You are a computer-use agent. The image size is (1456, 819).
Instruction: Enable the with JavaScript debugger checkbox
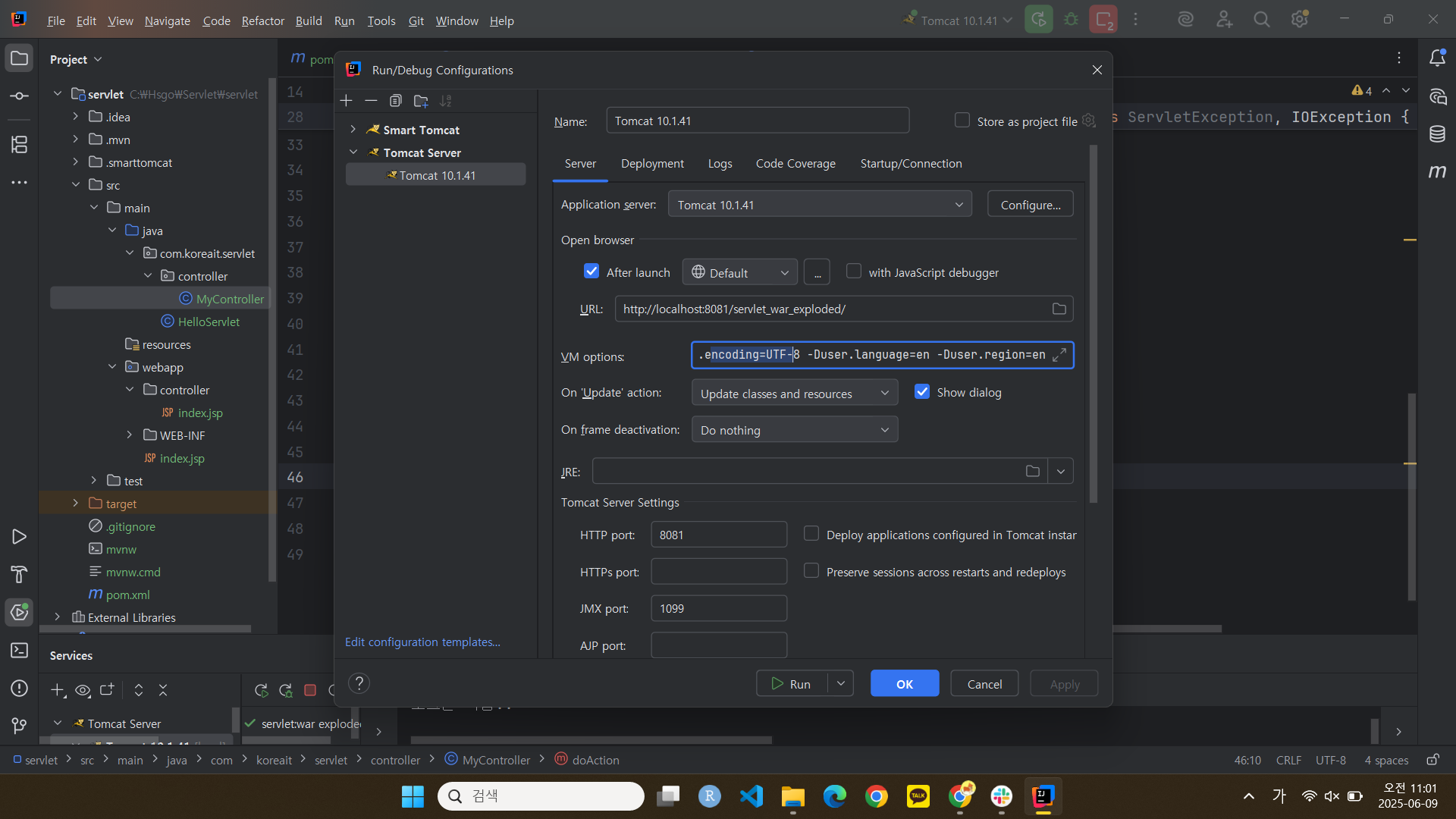coord(854,271)
